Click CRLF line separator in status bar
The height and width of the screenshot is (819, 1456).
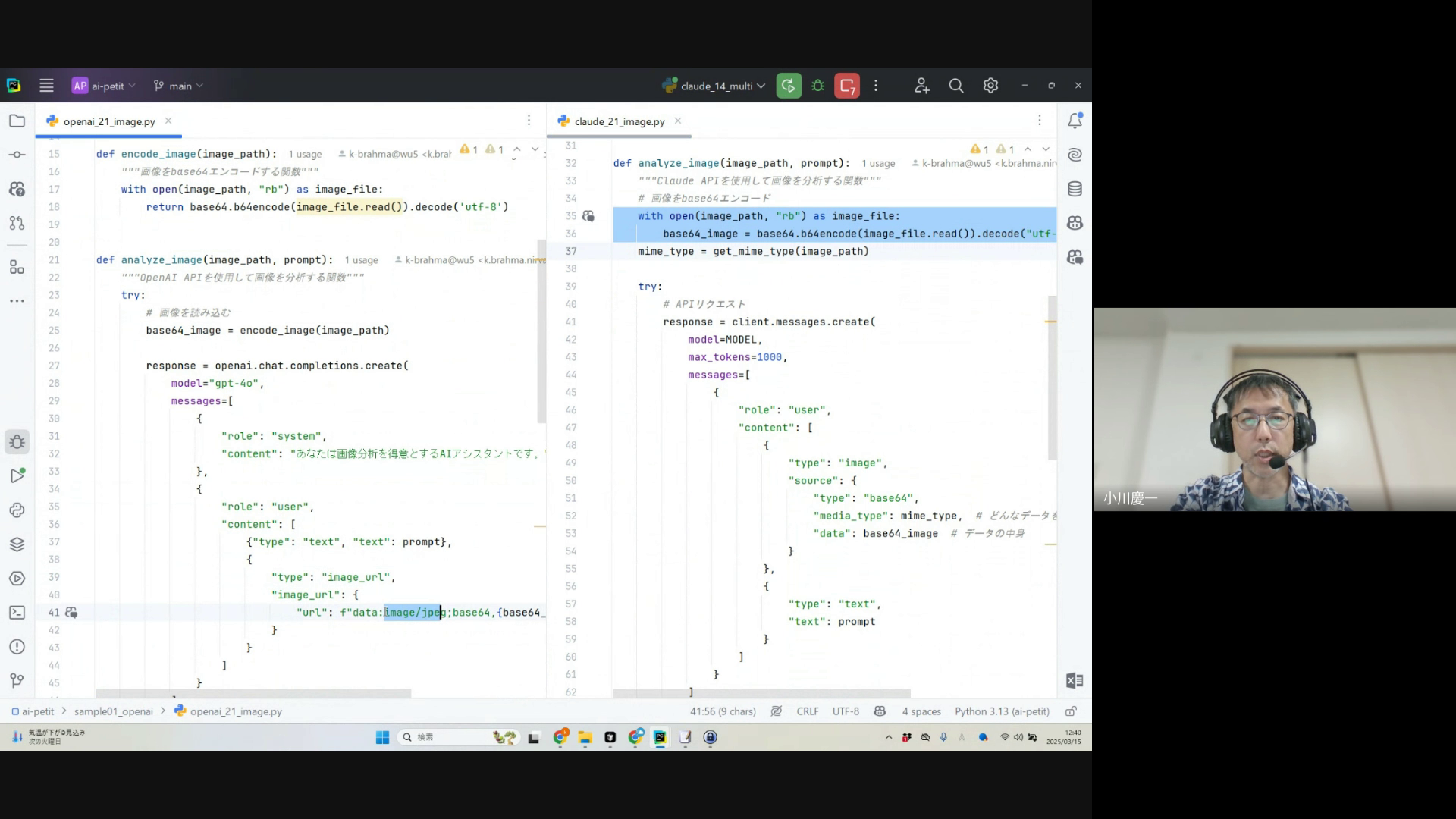click(x=807, y=711)
